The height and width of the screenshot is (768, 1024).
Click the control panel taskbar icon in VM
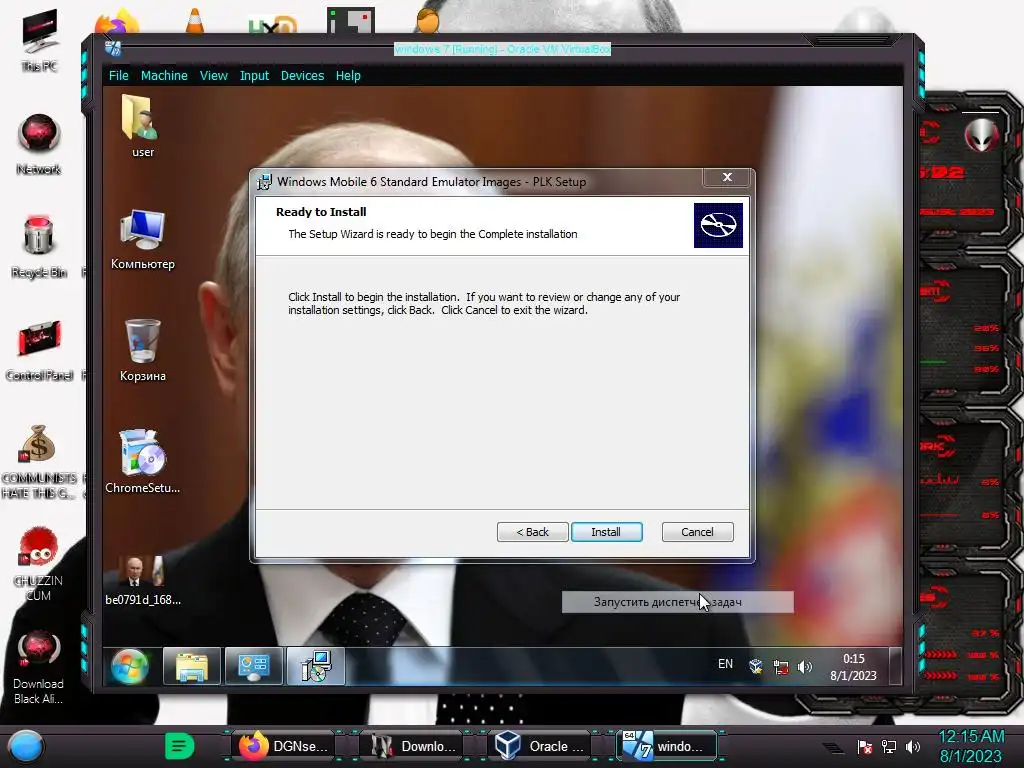point(254,666)
